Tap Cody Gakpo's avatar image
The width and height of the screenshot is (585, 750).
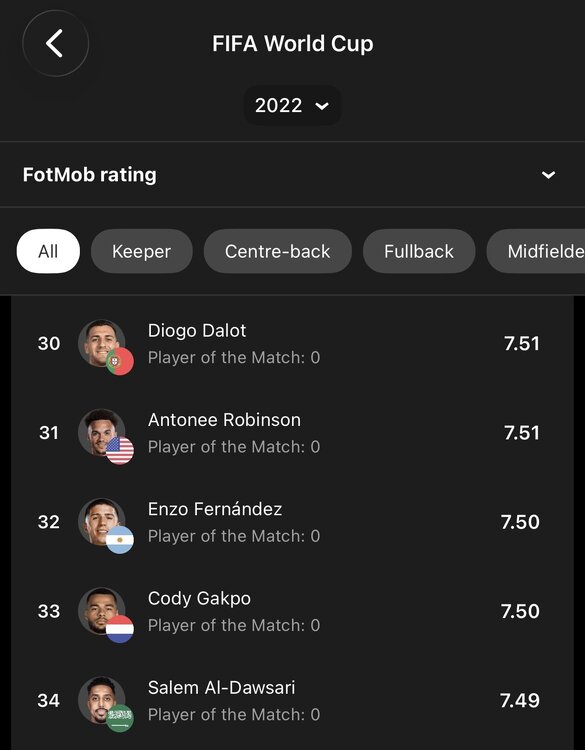pyautogui.click(x=101, y=611)
